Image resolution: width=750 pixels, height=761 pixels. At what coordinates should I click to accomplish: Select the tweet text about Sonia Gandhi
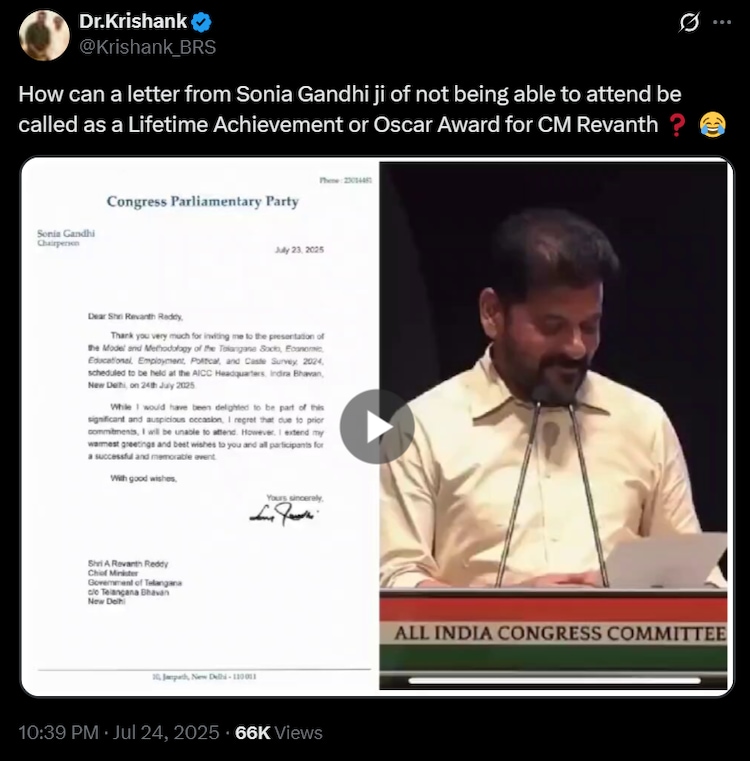[372, 109]
